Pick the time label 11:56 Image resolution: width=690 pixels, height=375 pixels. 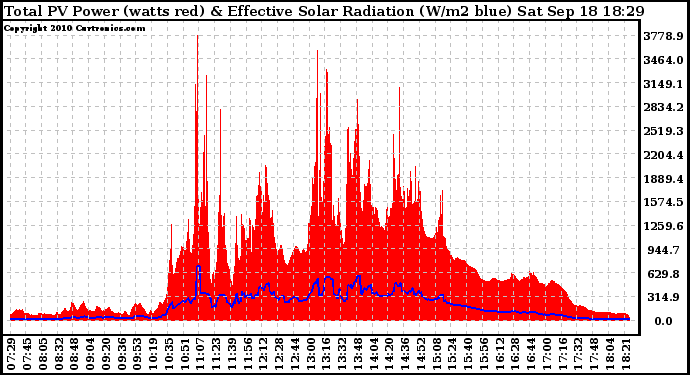pos(248,354)
